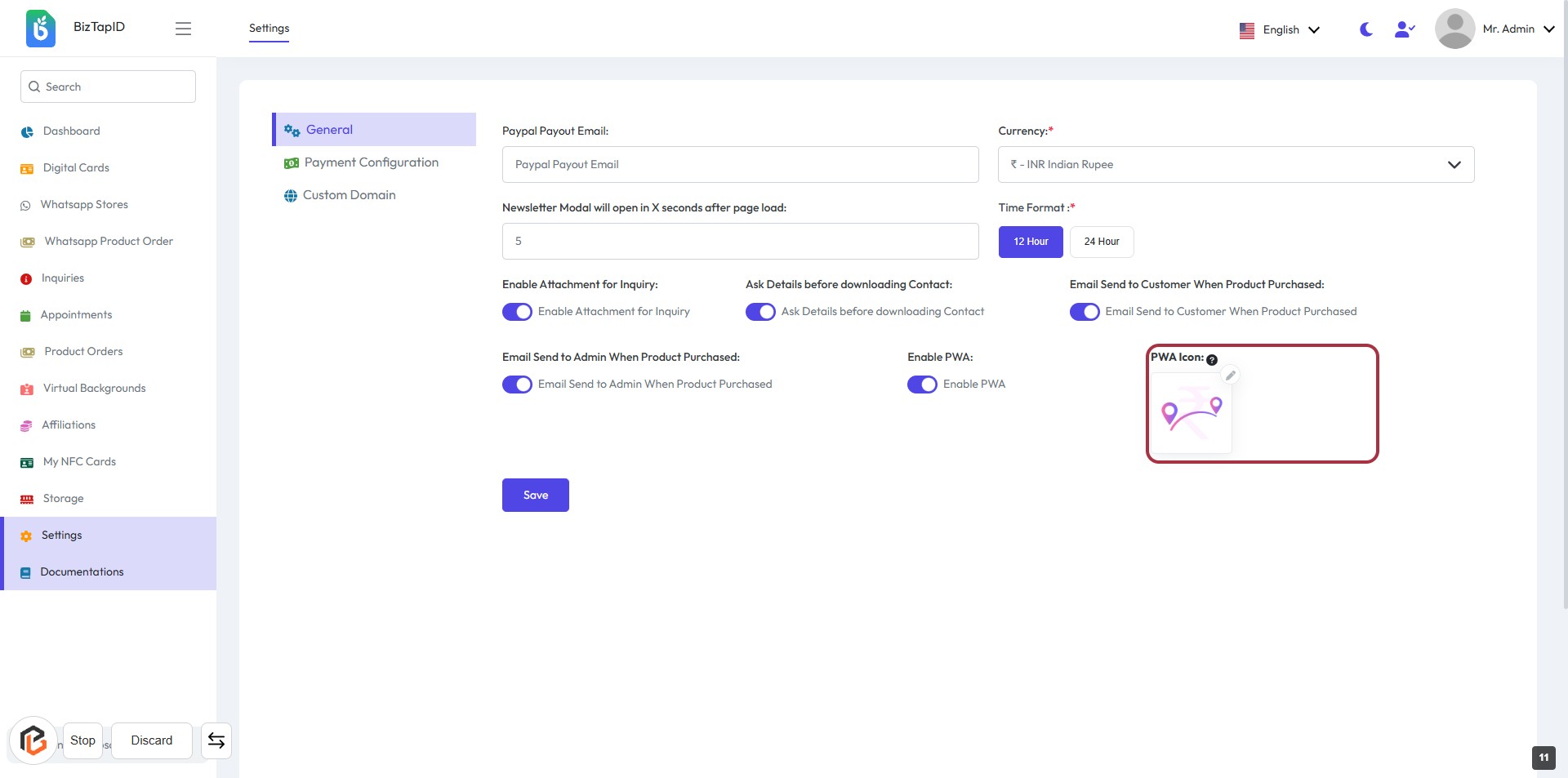Image resolution: width=1568 pixels, height=778 pixels.
Task: Click the hamburger menu icon beside BizTapID
Action: click(x=183, y=29)
